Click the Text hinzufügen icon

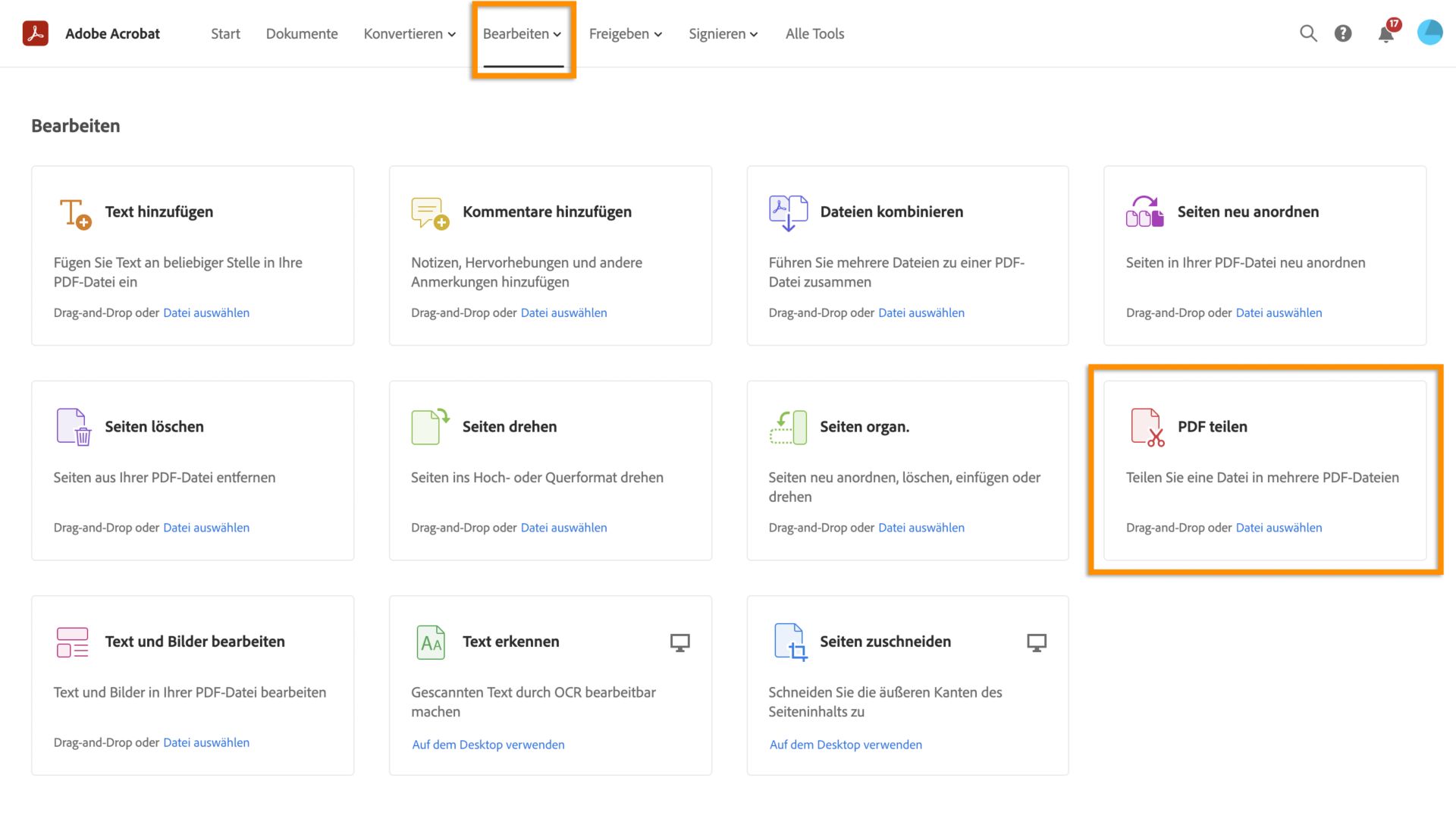tap(75, 213)
